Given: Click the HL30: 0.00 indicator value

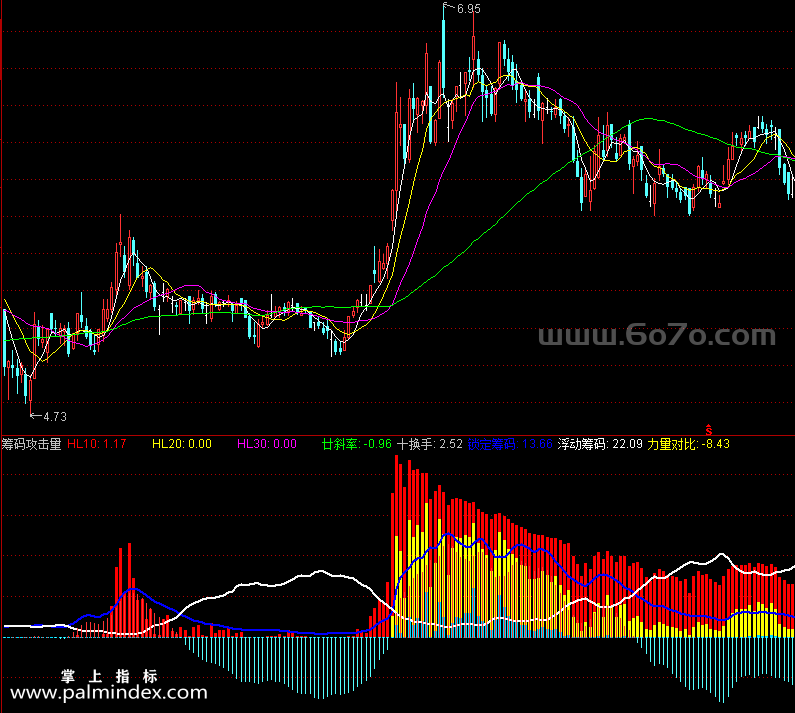Looking at the screenshot, I should point(267,444).
